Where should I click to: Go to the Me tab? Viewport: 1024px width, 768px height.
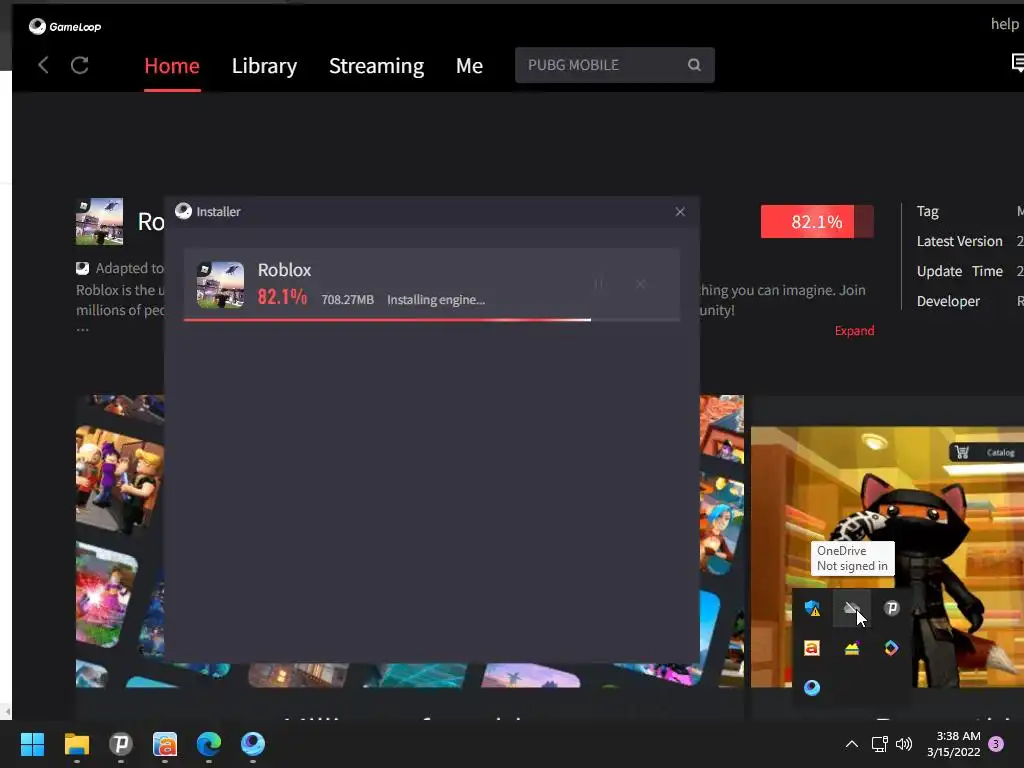point(469,66)
